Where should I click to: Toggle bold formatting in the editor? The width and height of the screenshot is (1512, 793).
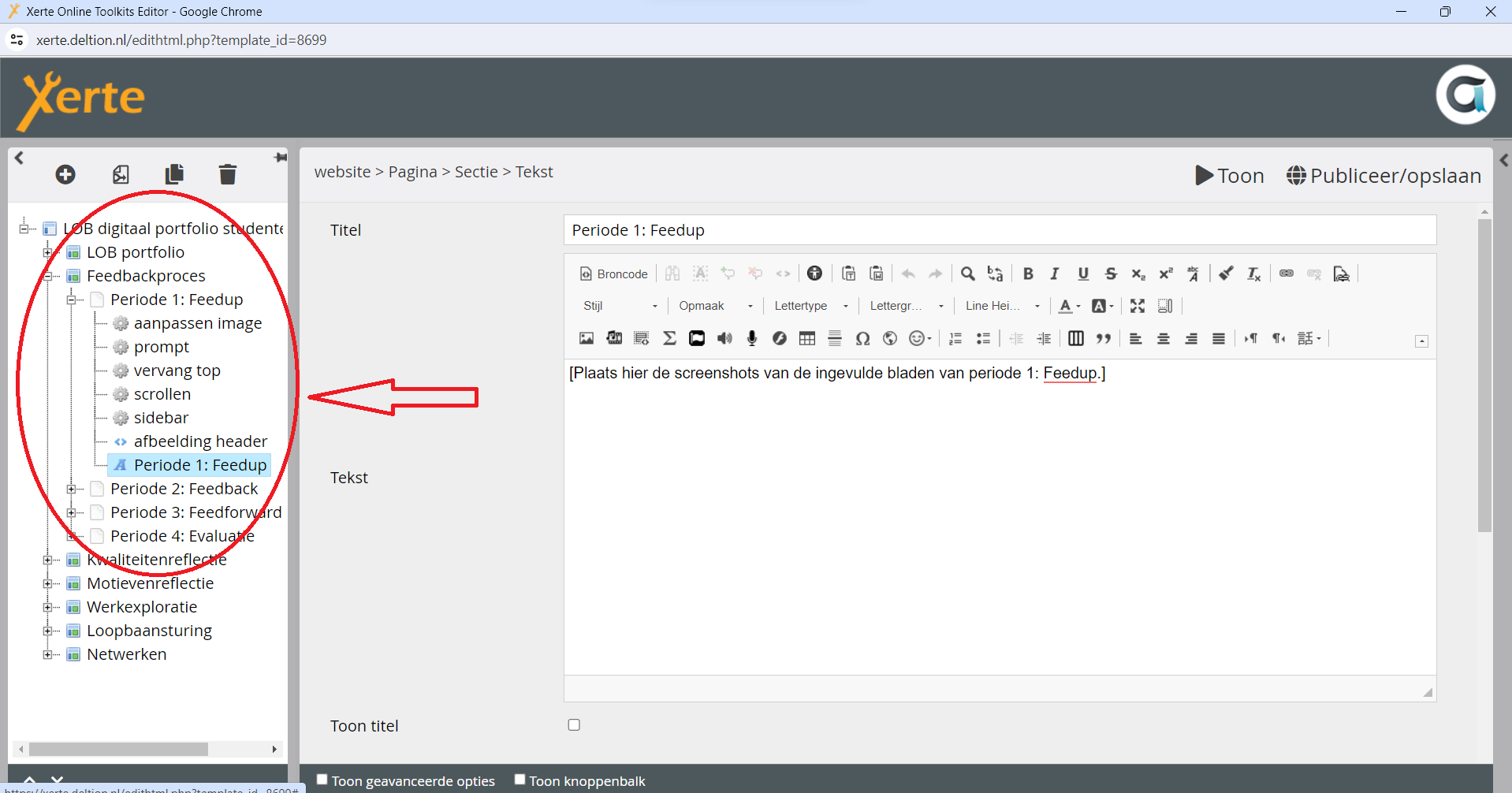[1028, 274]
